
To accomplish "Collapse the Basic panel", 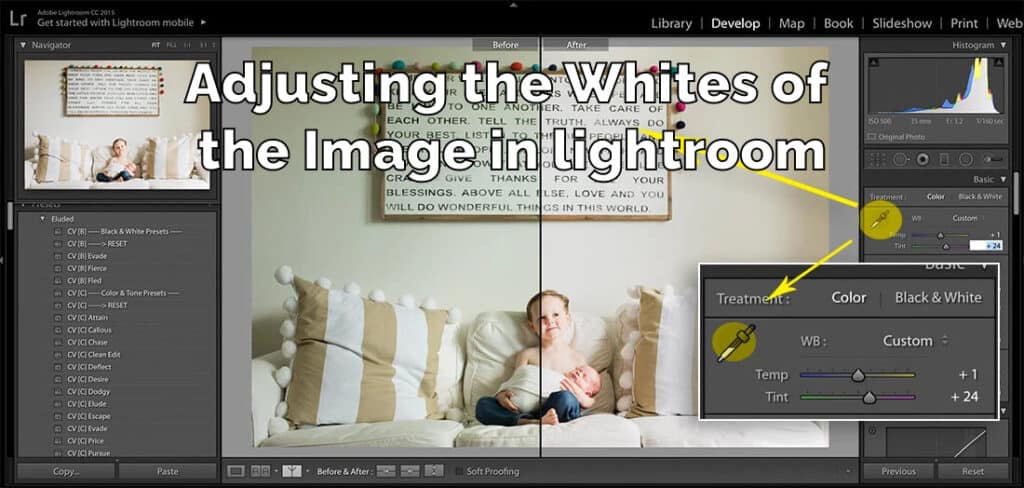I will pyautogui.click(x=1003, y=179).
